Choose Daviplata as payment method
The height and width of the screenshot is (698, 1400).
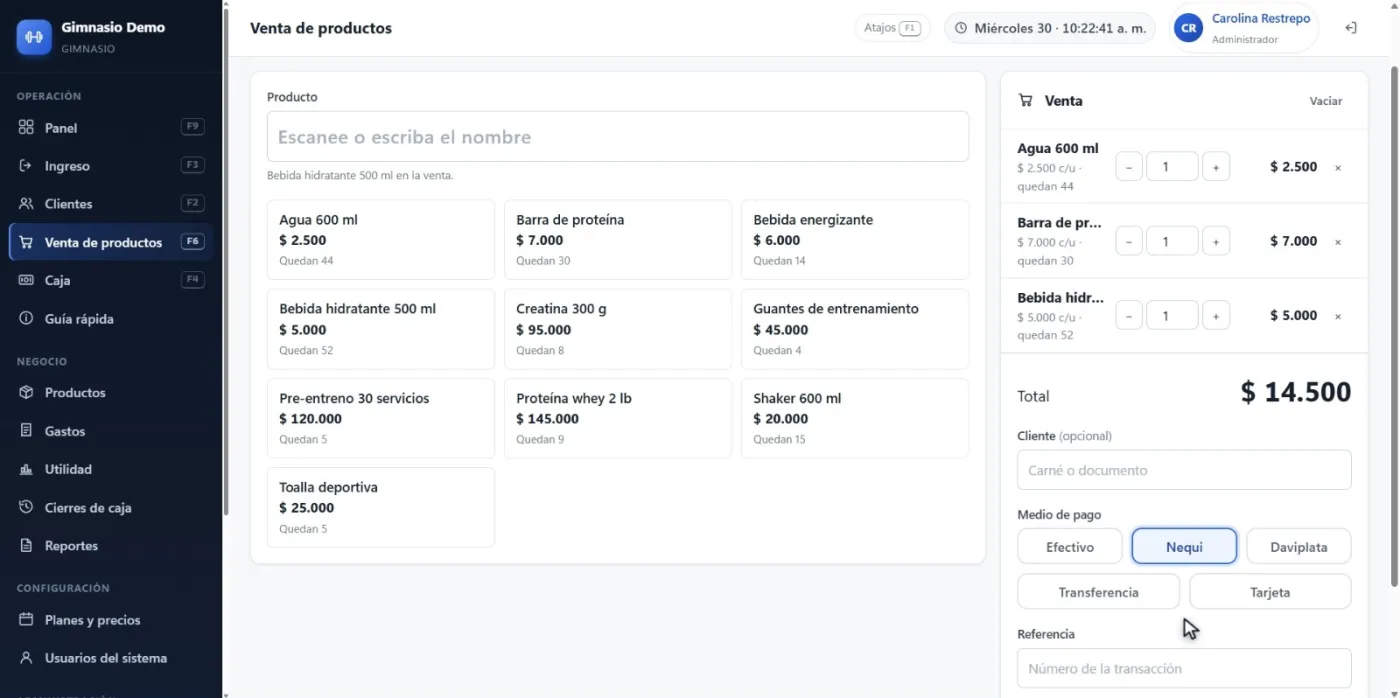(x=1299, y=547)
